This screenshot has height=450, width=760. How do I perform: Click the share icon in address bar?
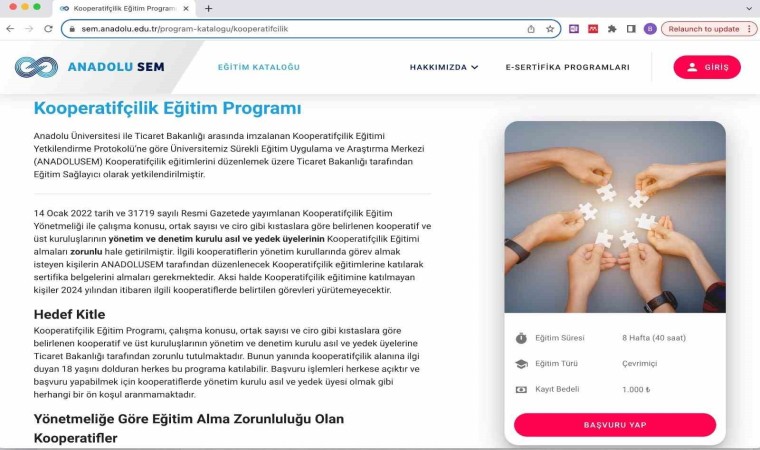point(531,29)
